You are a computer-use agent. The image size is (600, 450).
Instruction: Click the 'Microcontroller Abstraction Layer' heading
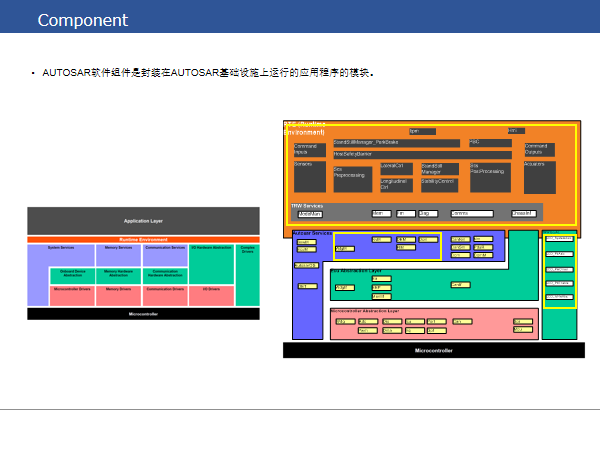click(365, 311)
